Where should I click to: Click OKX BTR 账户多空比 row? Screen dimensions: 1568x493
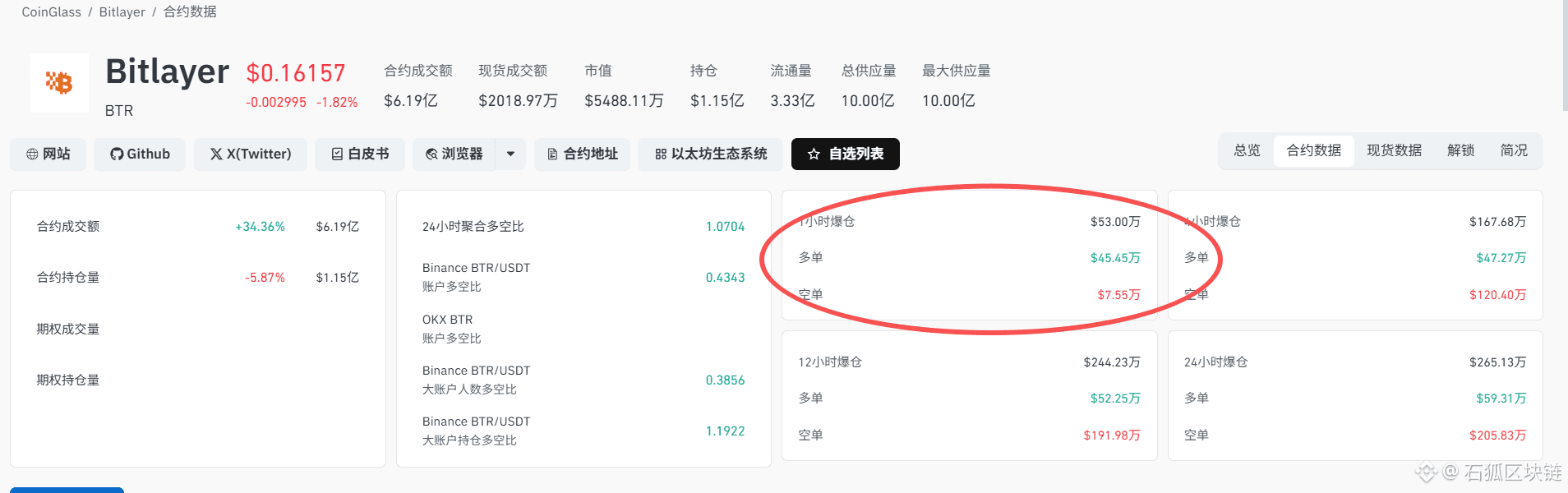(583, 329)
